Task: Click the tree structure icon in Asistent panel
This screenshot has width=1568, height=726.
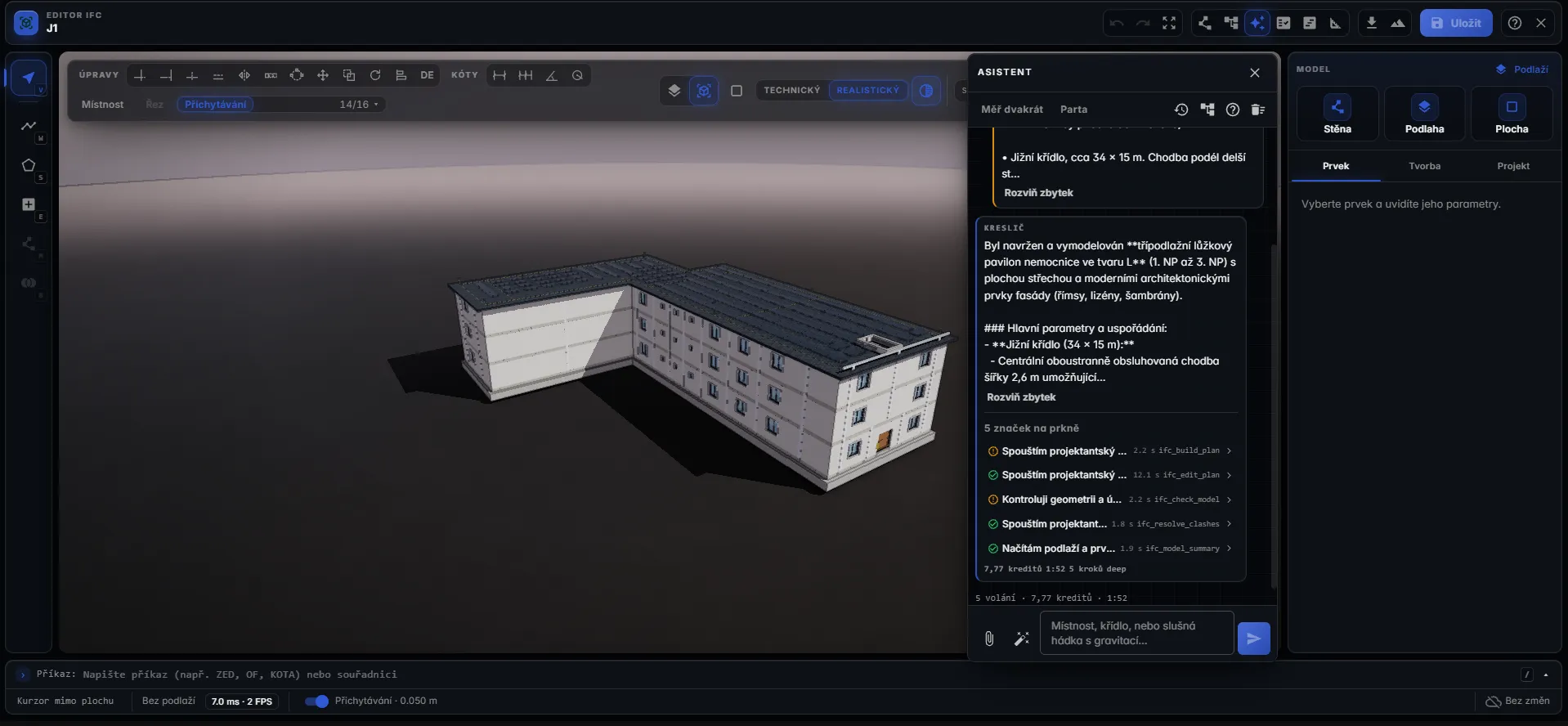Action: 1207,110
